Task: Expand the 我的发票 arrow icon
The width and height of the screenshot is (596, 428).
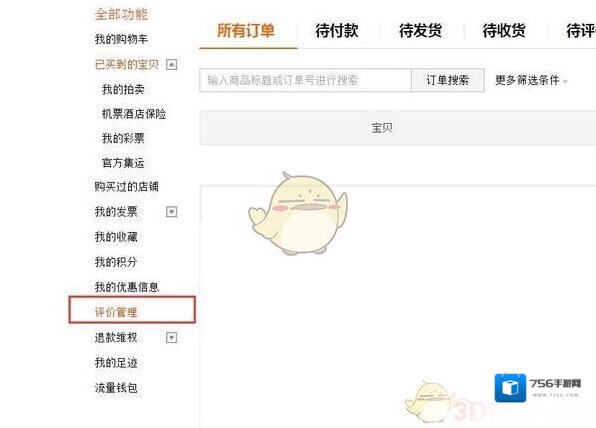Action: (x=171, y=211)
